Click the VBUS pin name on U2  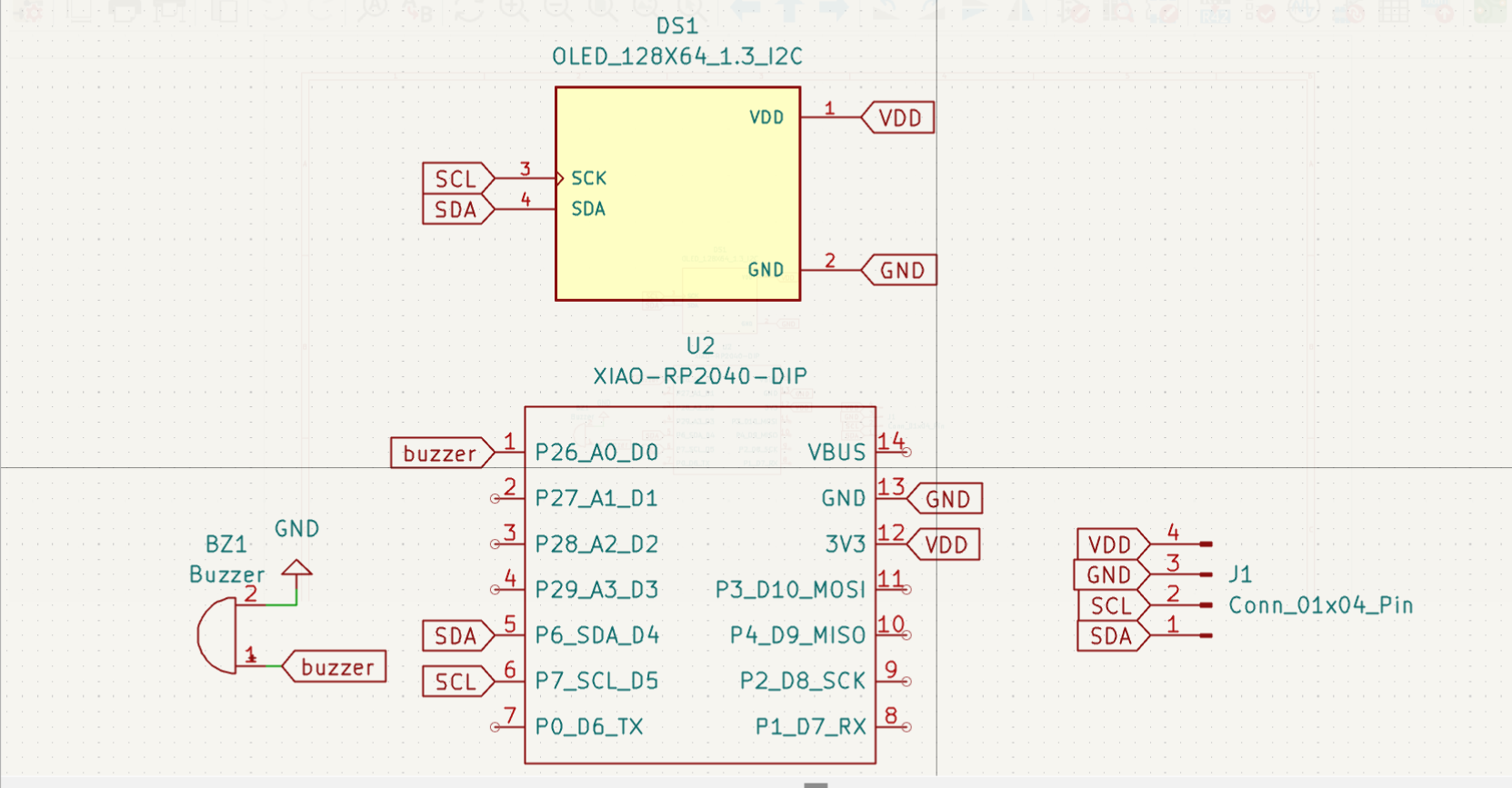836,453
